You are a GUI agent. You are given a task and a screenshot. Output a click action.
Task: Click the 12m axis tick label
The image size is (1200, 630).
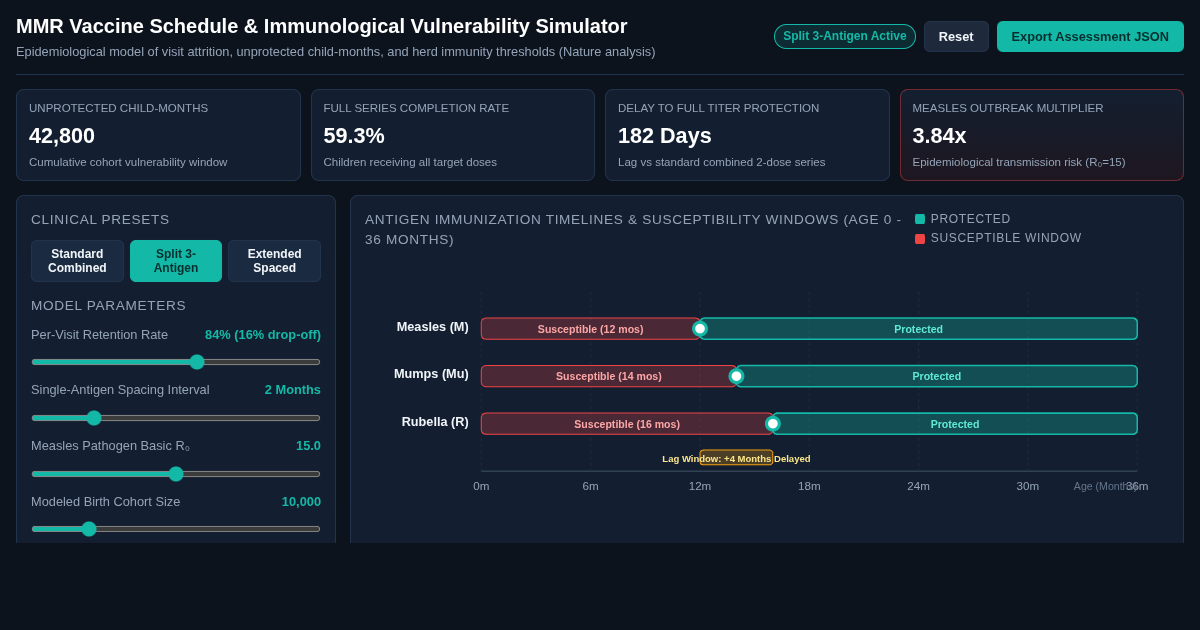(x=700, y=486)
